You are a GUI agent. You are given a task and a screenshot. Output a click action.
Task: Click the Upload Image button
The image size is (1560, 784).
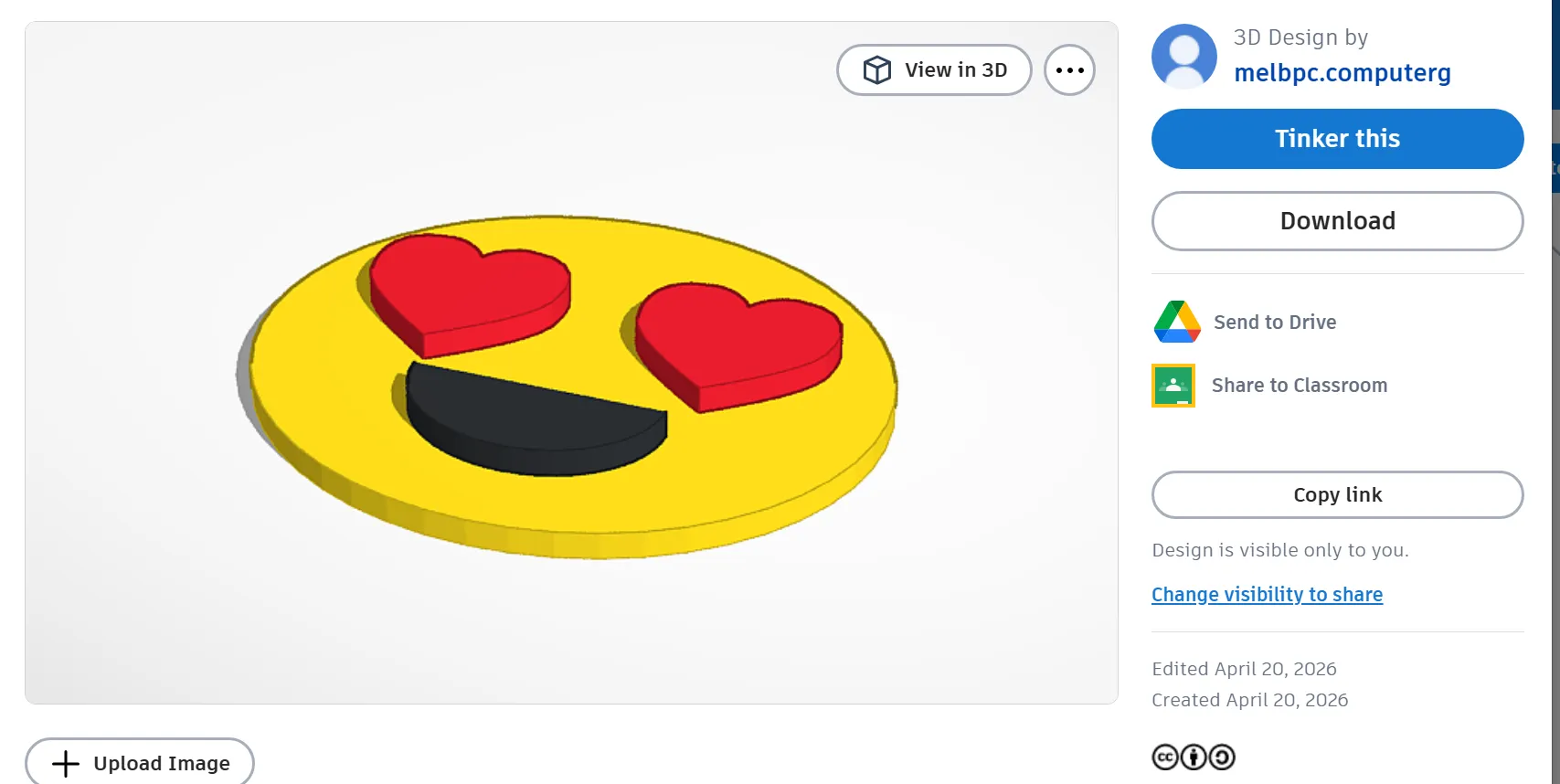pos(139,763)
